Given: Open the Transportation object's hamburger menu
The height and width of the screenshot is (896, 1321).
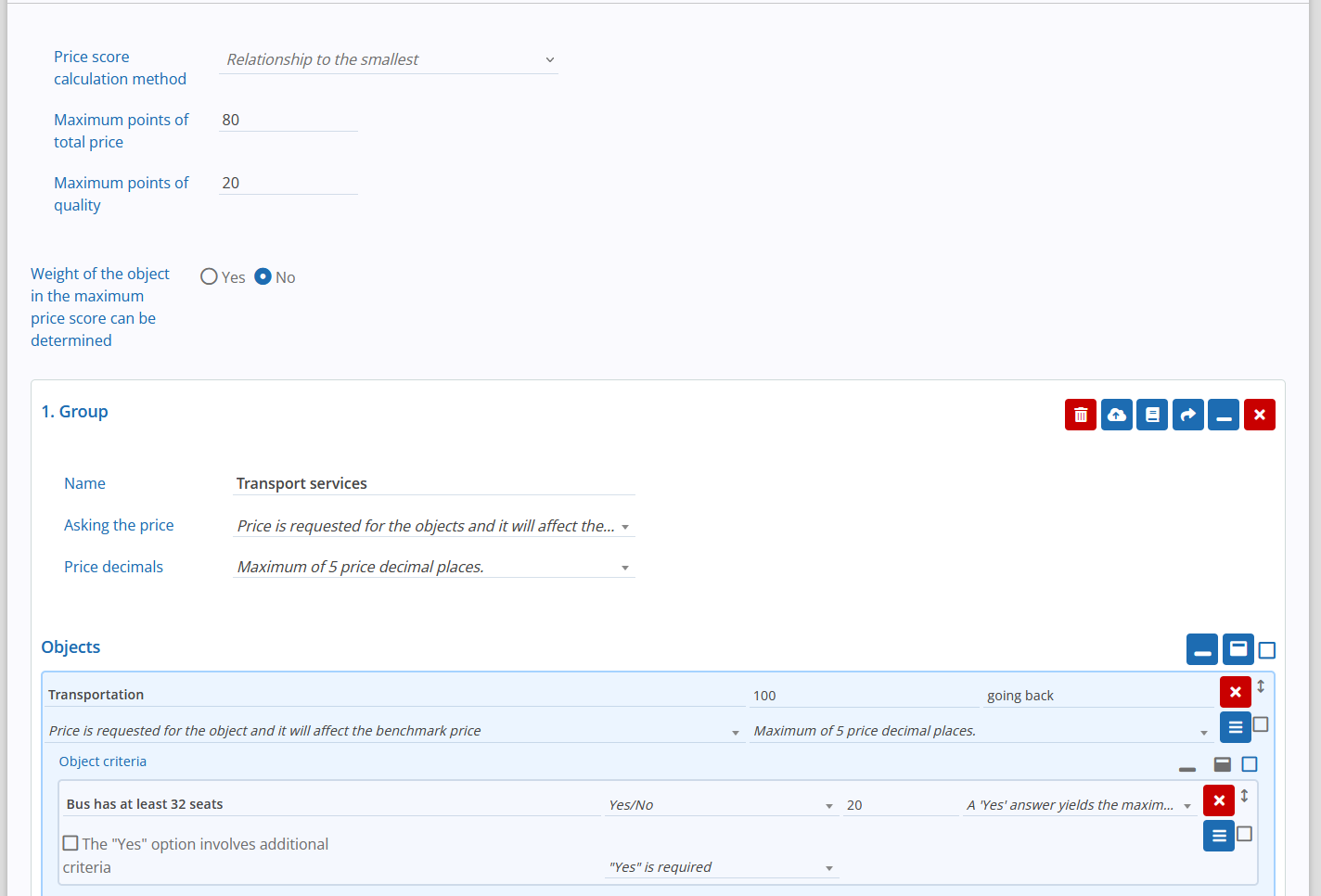Looking at the screenshot, I should (1236, 727).
